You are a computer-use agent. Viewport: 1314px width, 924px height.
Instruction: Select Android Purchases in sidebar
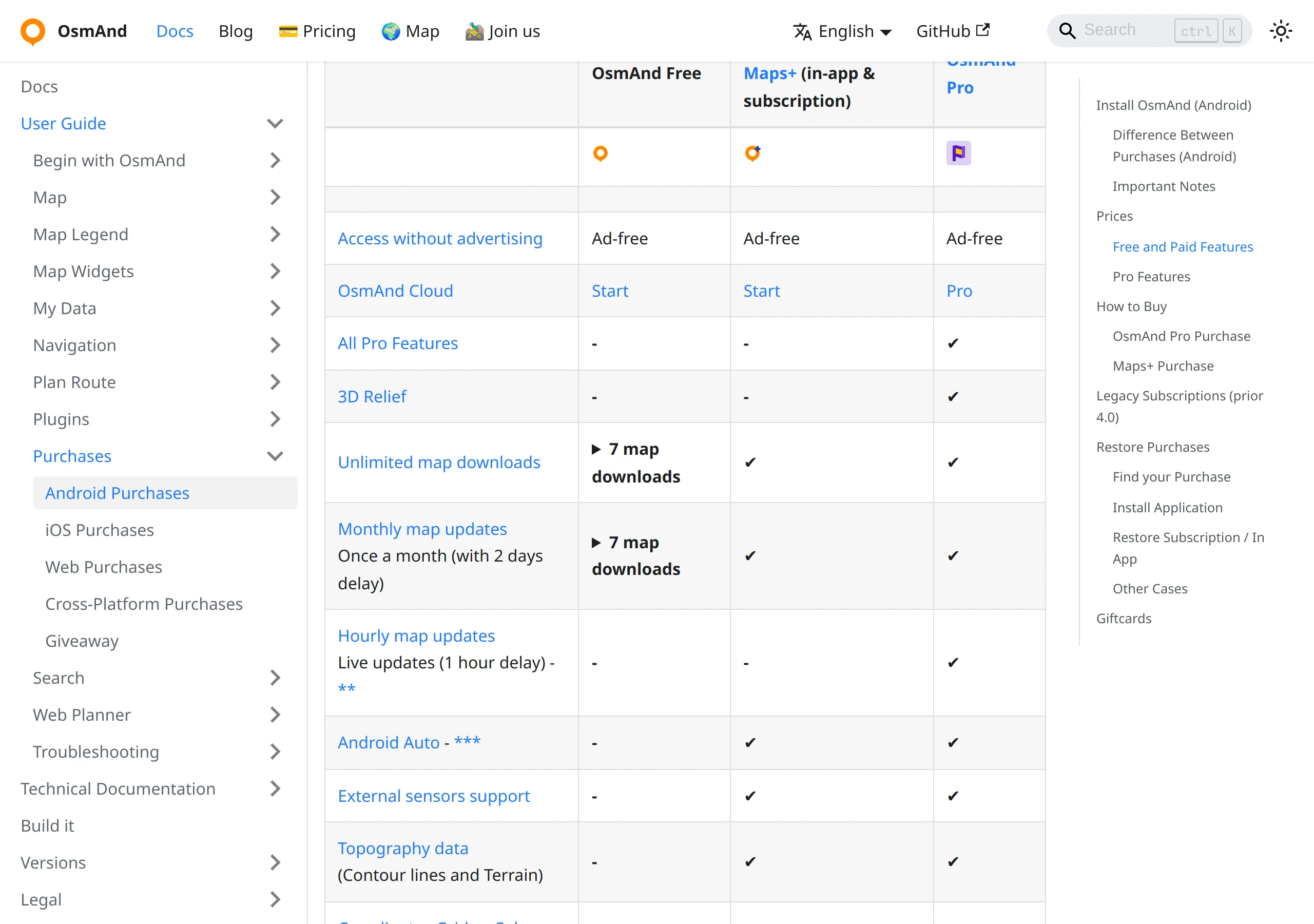[x=165, y=493]
